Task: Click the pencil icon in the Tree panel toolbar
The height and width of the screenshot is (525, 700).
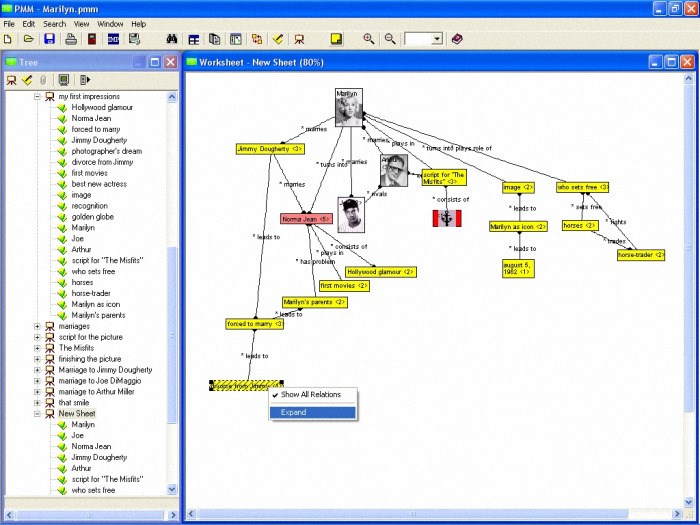Action: point(27,80)
